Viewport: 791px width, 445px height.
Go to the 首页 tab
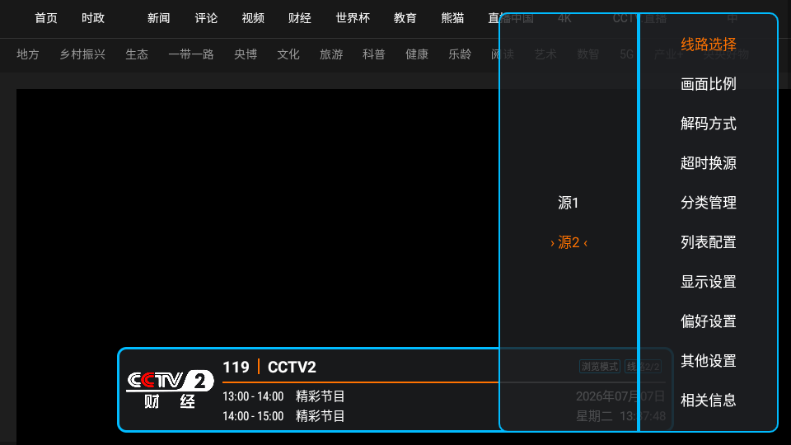[x=46, y=18]
